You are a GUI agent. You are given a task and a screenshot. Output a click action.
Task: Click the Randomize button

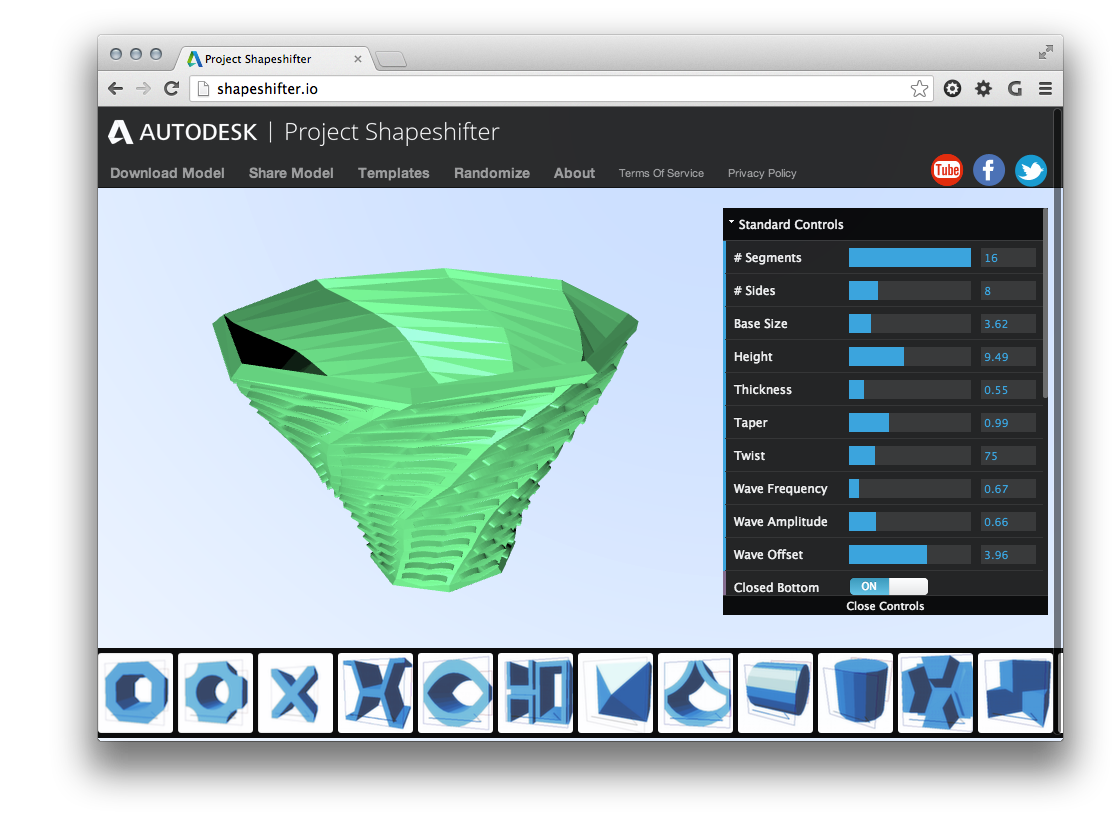tap(491, 173)
